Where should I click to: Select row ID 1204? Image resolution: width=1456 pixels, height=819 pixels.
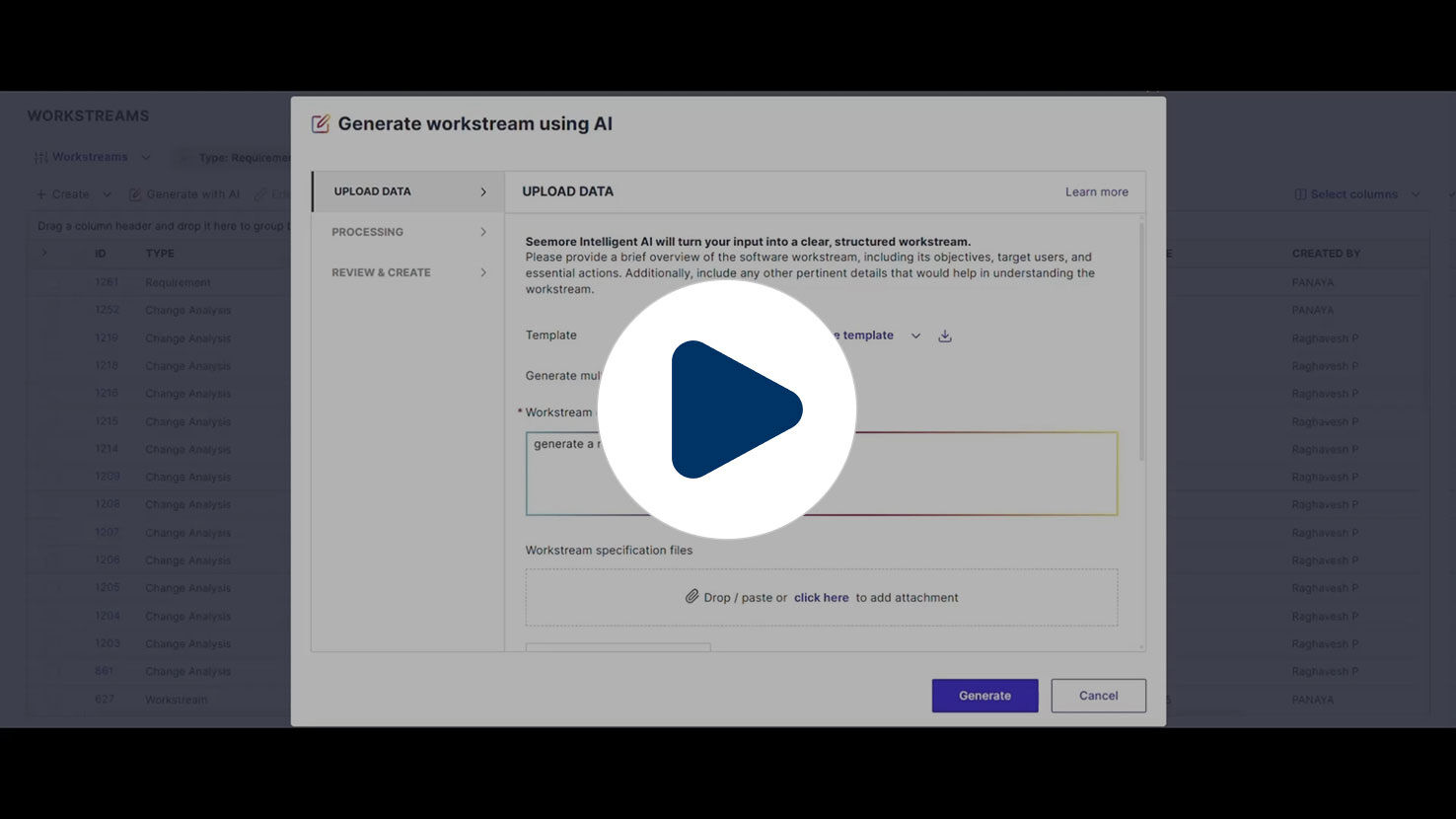(107, 616)
